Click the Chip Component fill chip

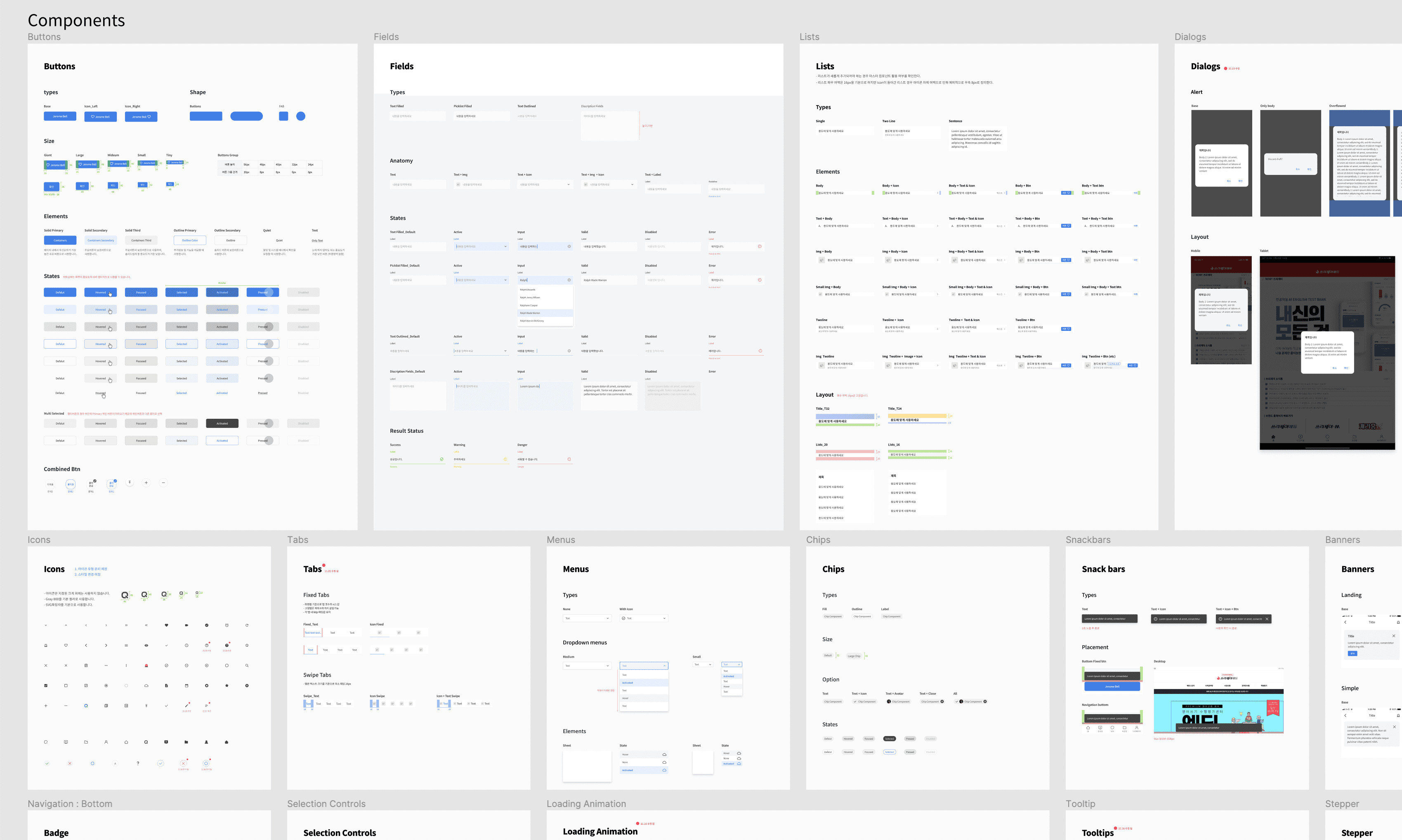click(x=833, y=617)
